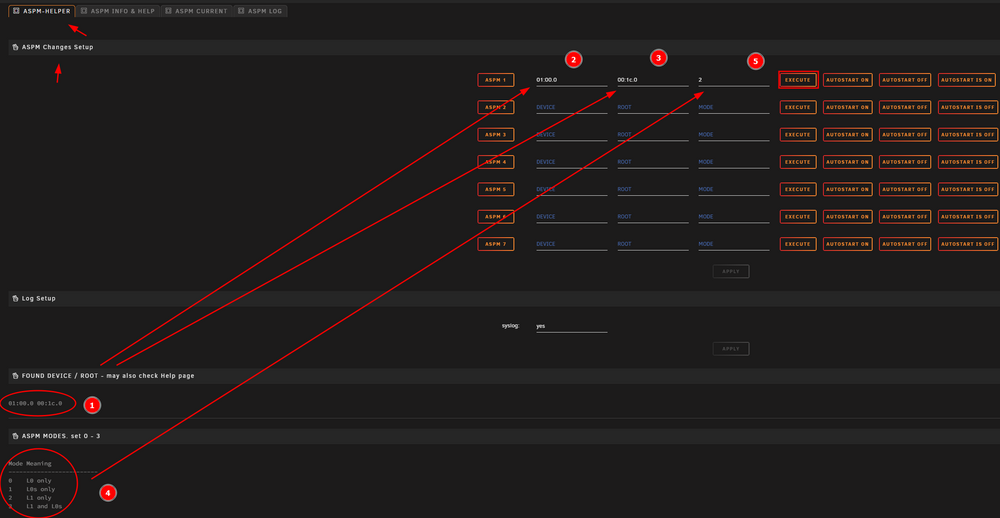Focus the DEVICE field in ASPM 6 row
This screenshot has height=518, width=1000.
click(x=571, y=218)
